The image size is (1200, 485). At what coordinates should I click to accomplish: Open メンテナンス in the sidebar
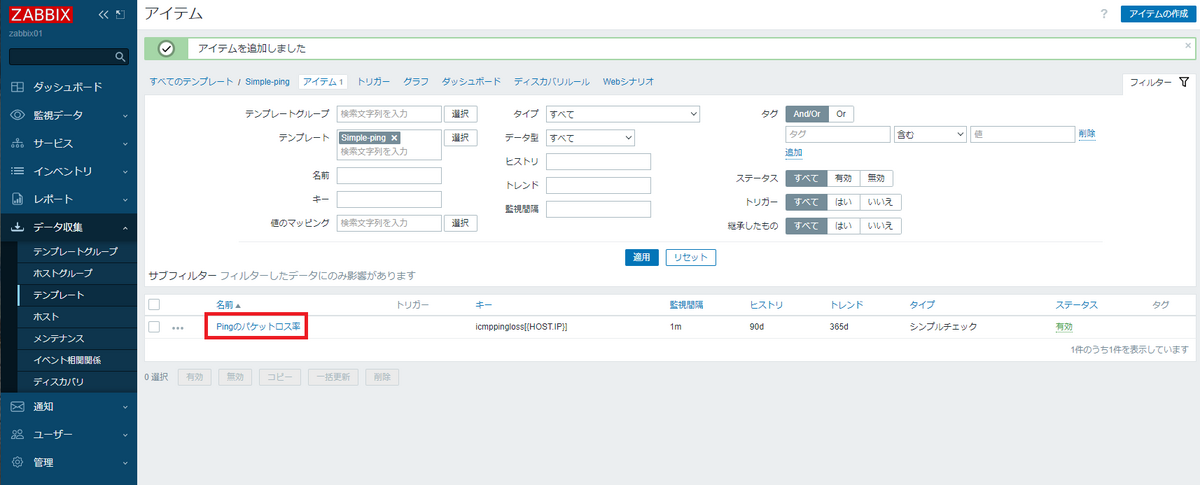point(59,339)
